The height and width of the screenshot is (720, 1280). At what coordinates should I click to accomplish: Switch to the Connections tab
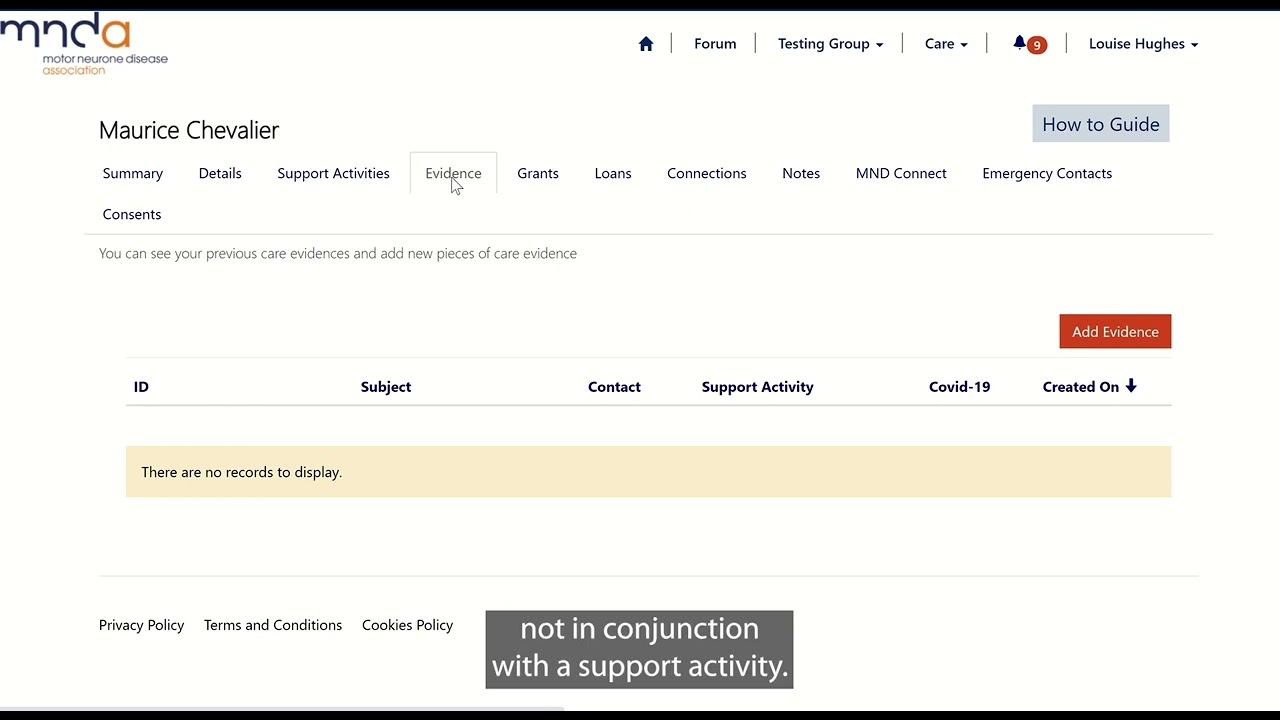point(707,173)
